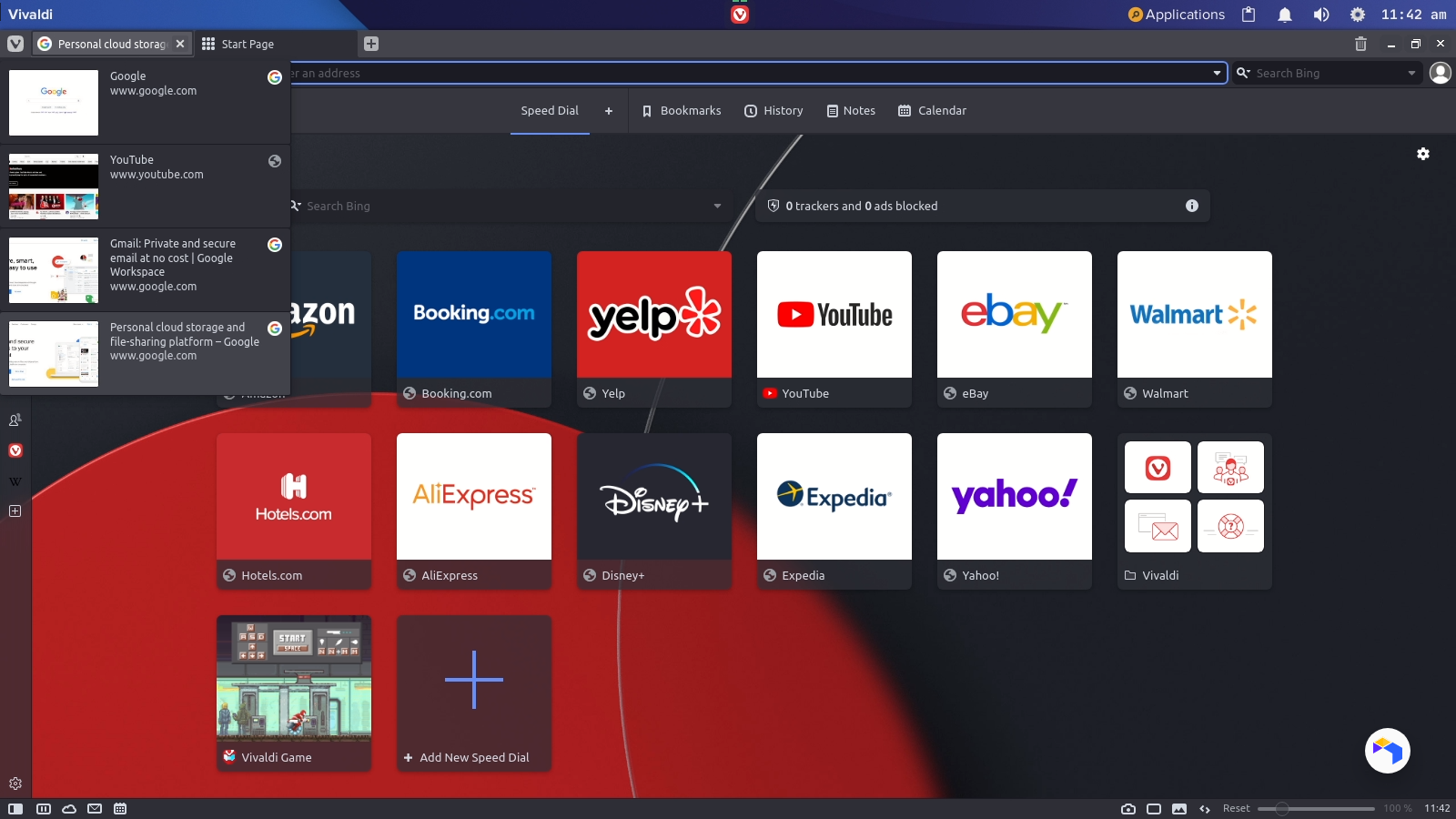Launch the Vivaldi Game tile

click(x=294, y=693)
